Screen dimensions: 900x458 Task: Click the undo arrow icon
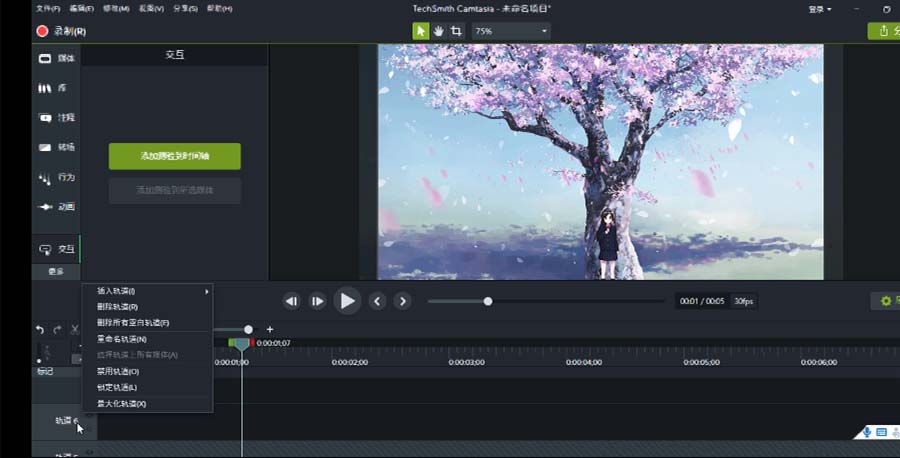pos(40,329)
